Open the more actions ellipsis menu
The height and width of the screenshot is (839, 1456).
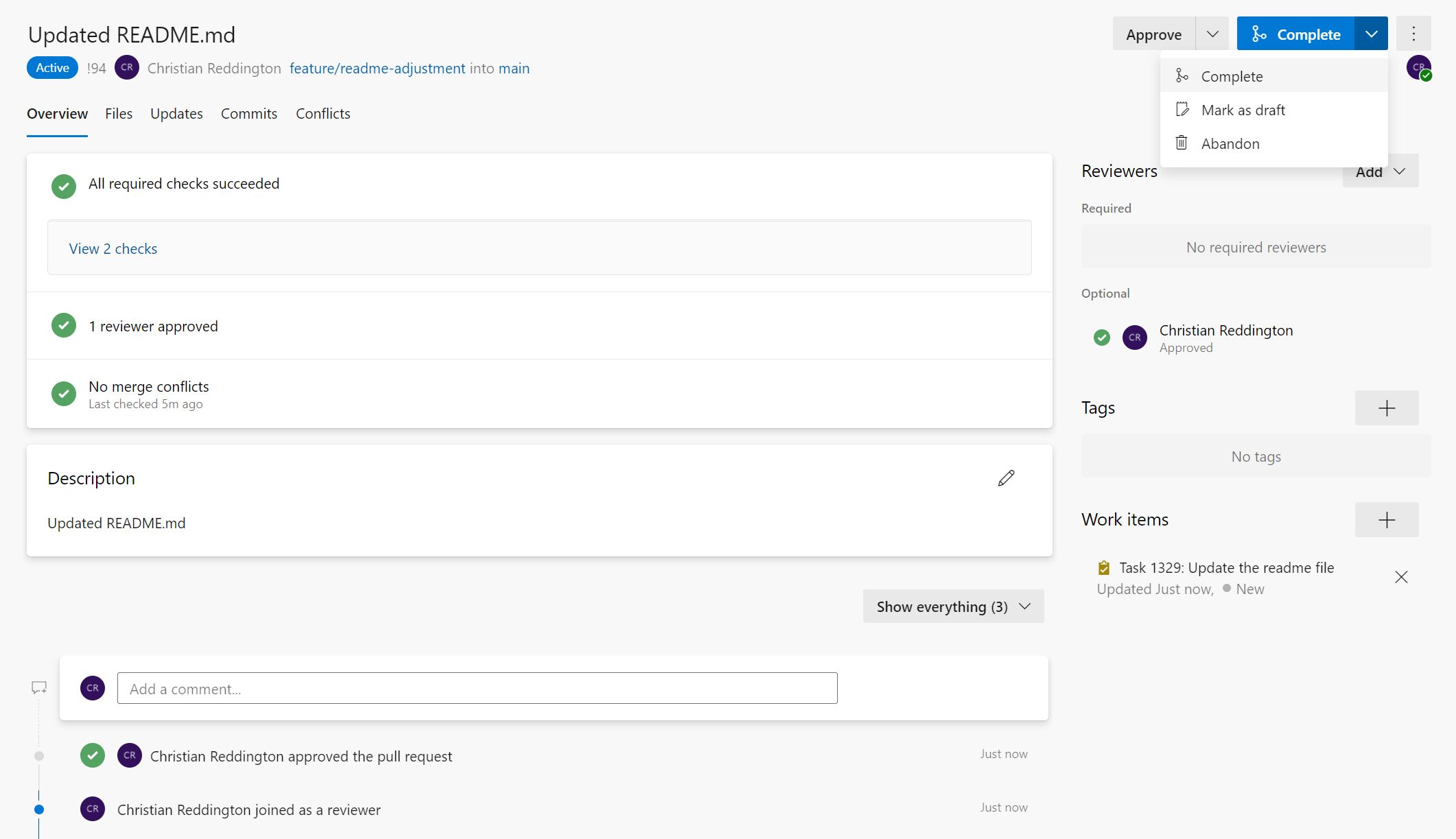[x=1413, y=33]
